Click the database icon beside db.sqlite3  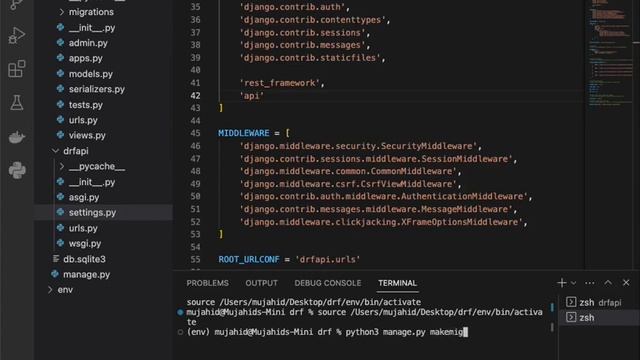pos(56,258)
